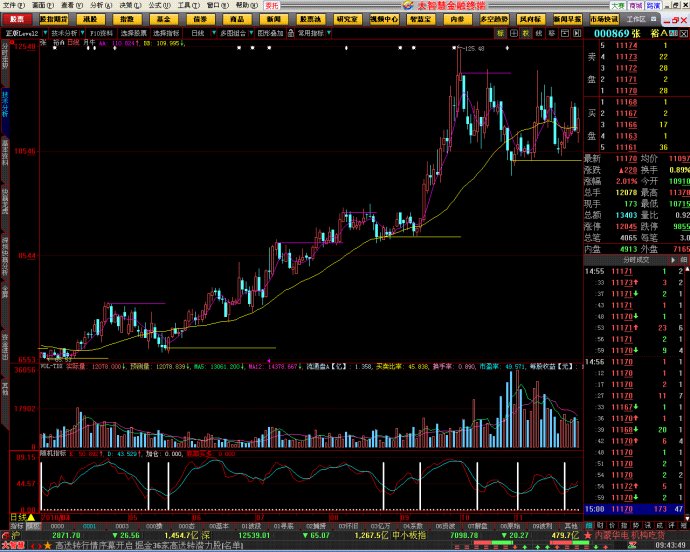The height and width of the screenshot is (552, 690).
Task: Click the scrolling news ticker headline
Action: (150, 546)
